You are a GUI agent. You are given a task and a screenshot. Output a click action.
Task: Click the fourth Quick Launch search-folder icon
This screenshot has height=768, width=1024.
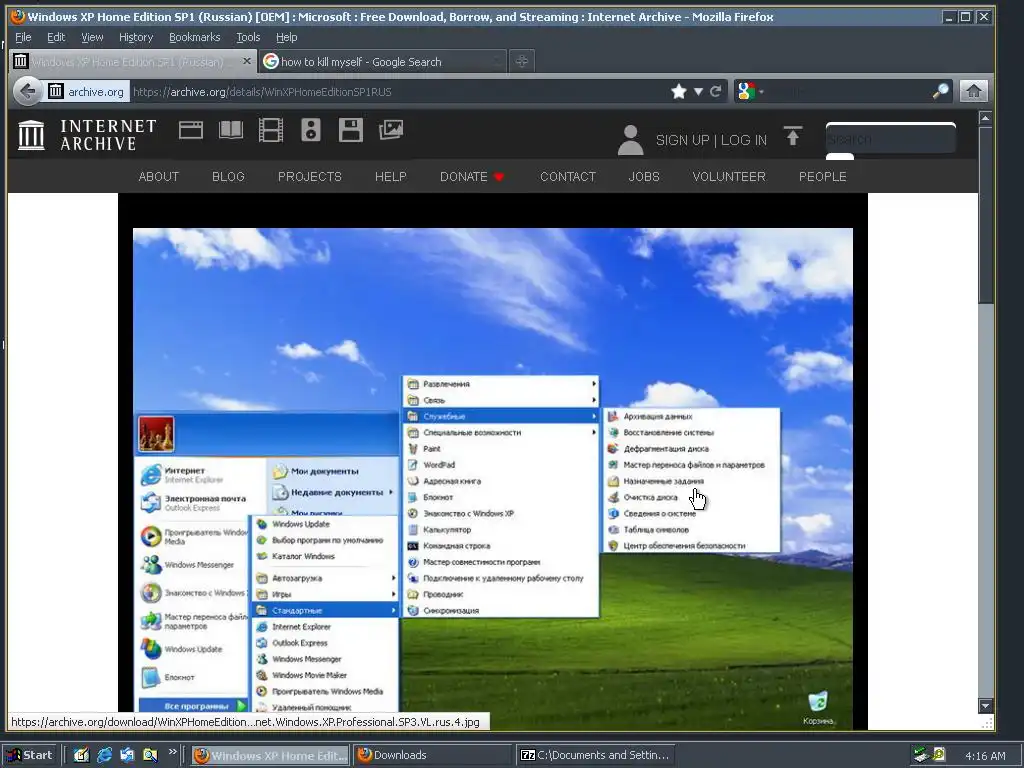(150, 755)
